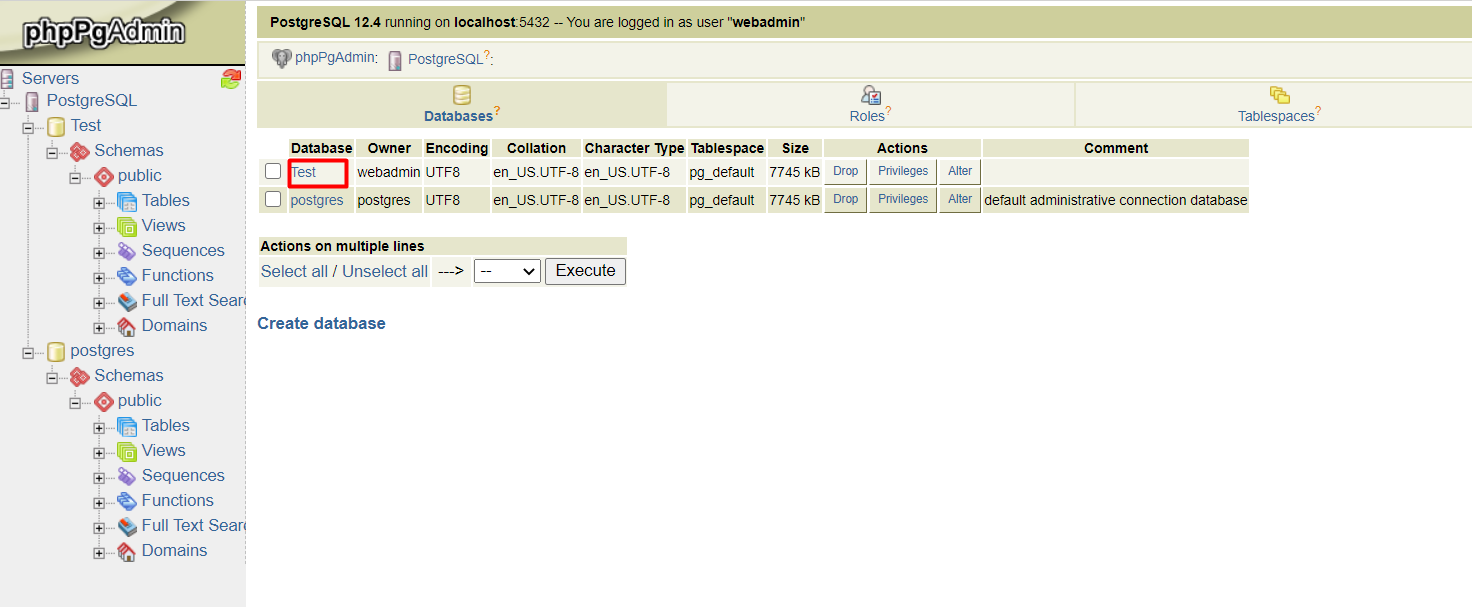Click the Schemas icon under postgres database
1472x607 pixels.
click(x=80, y=376)
